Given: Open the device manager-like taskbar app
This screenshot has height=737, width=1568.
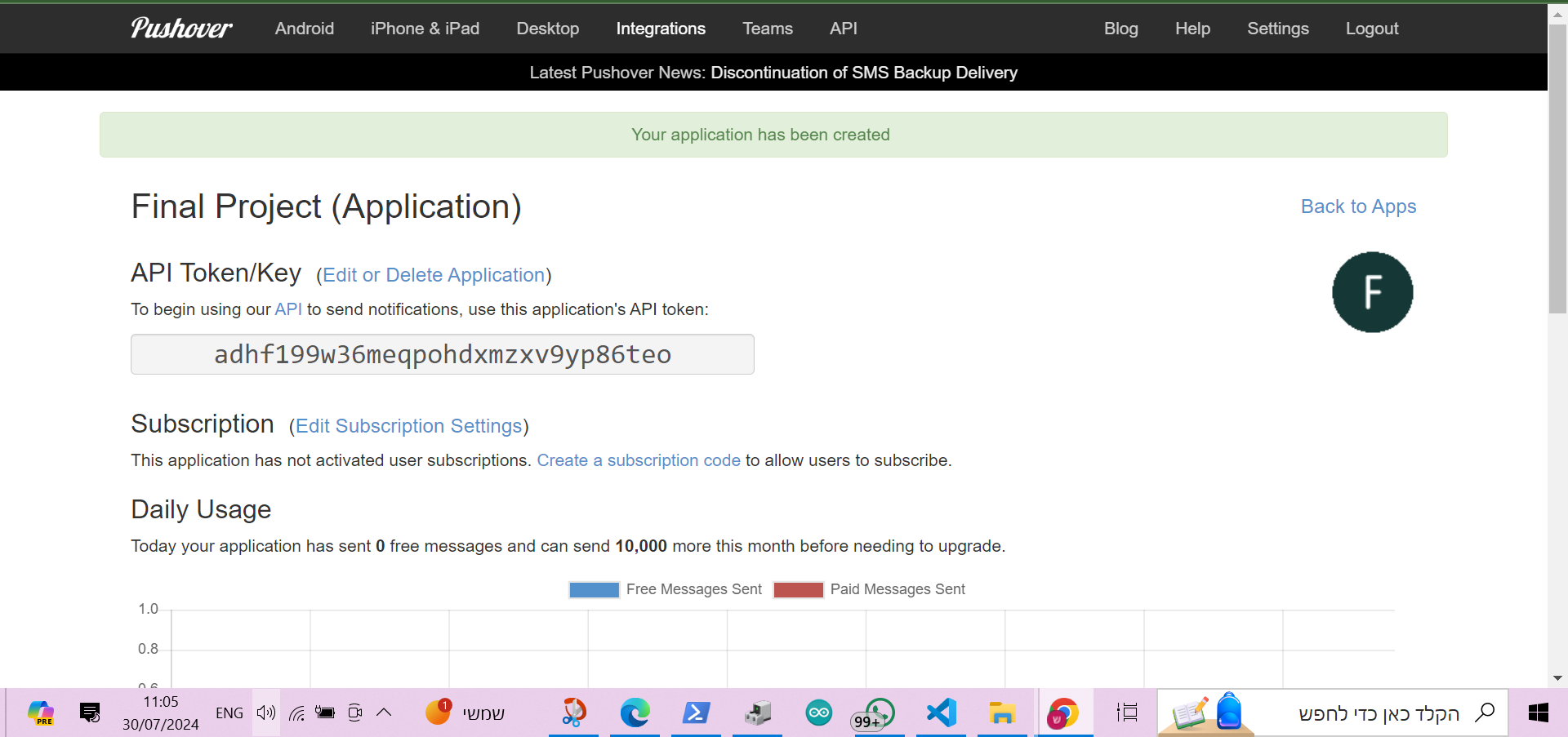Looking at the screenshot, I should (757, 713).
